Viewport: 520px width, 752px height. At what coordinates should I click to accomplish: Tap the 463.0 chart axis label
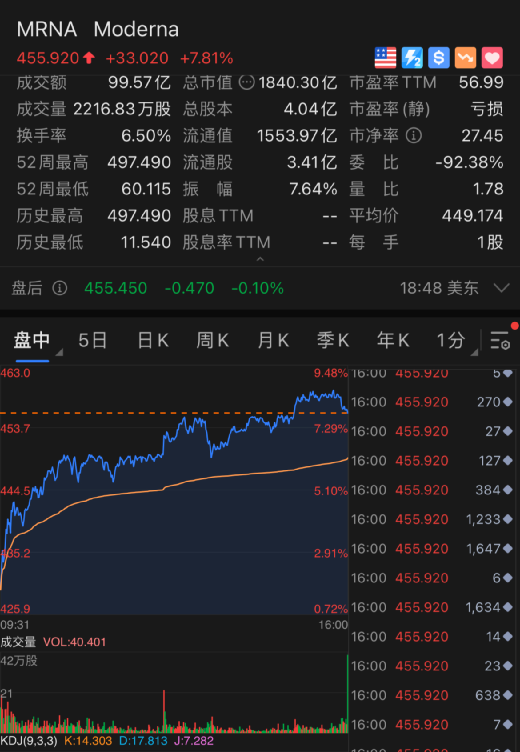[15, 373]
